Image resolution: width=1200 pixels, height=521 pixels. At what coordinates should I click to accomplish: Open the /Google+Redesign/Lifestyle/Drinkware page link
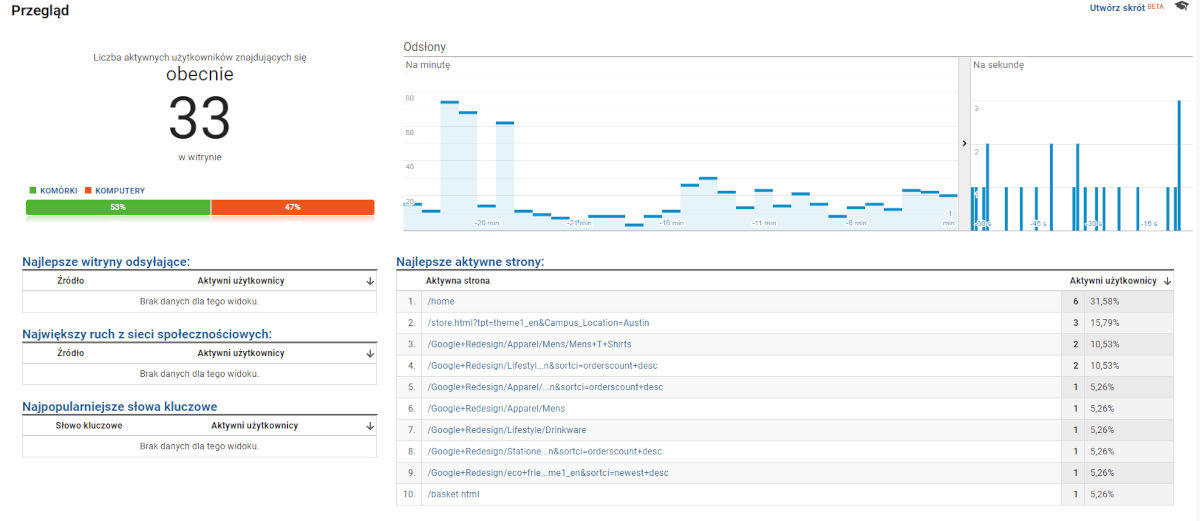pyautogui.click(x=507, y=430)
